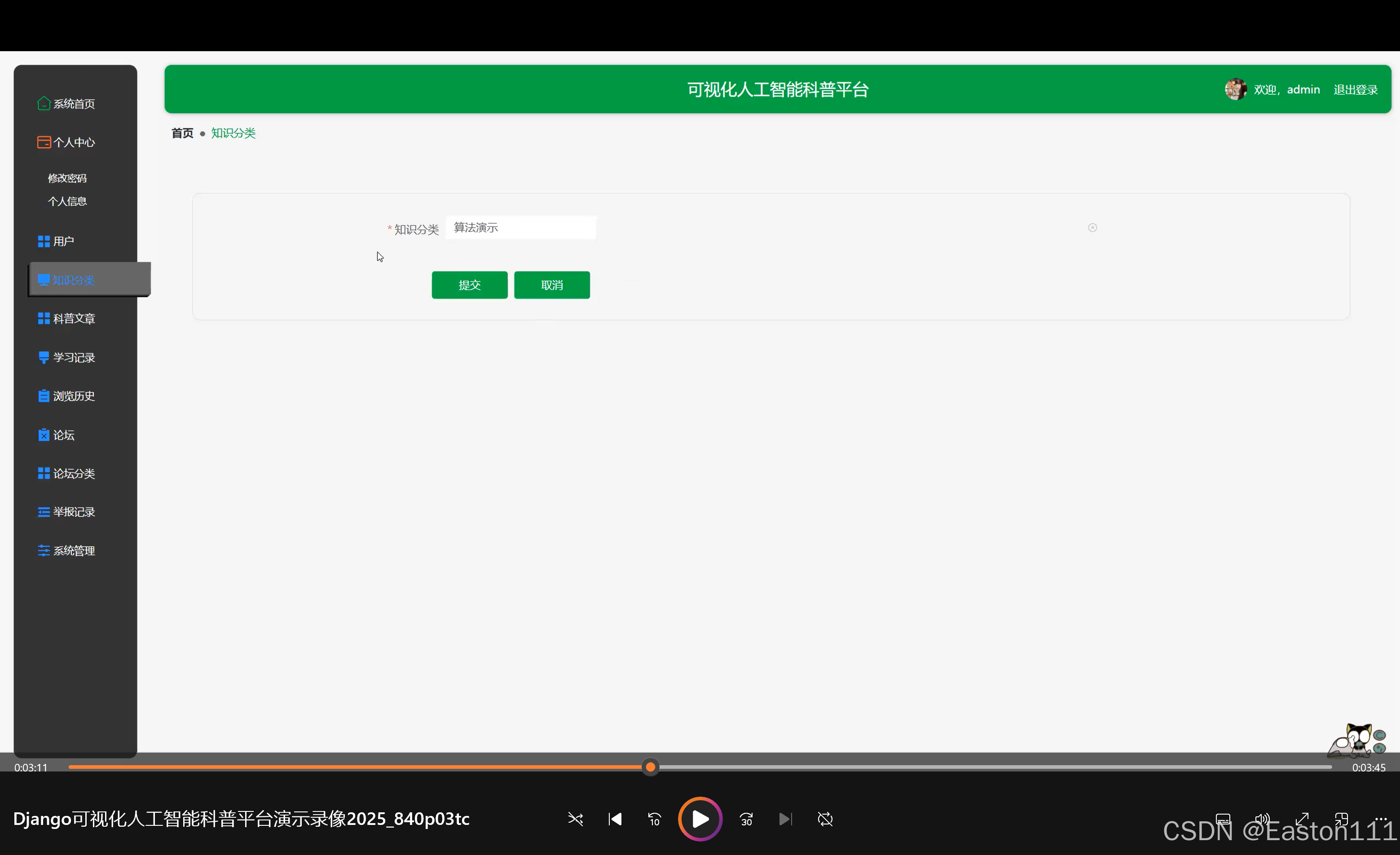Click the admin avatar picture

click(x=1235, y=89)
